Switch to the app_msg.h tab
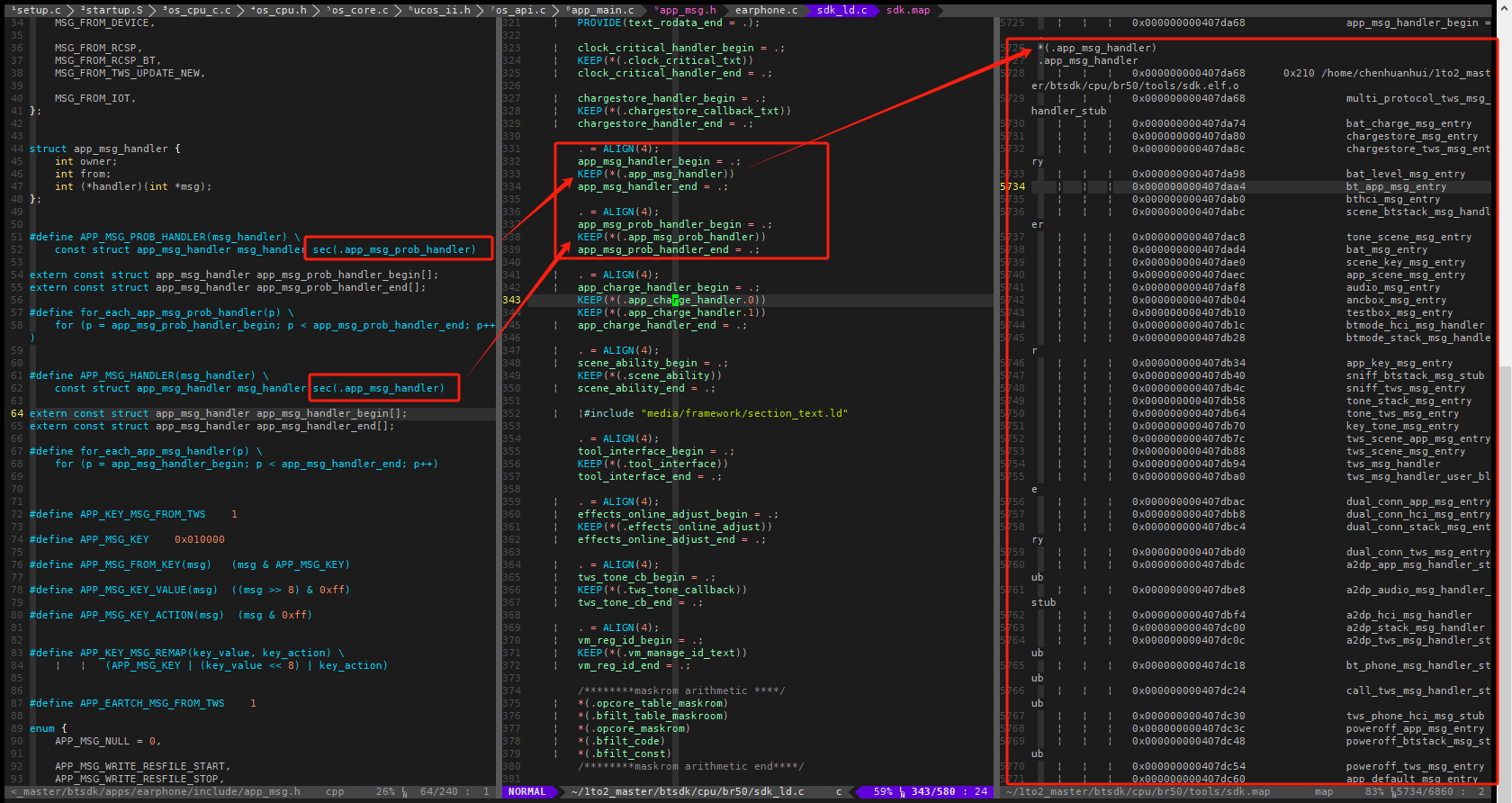The height and width of the screenshot is (803, 1512). pos(686,10)
